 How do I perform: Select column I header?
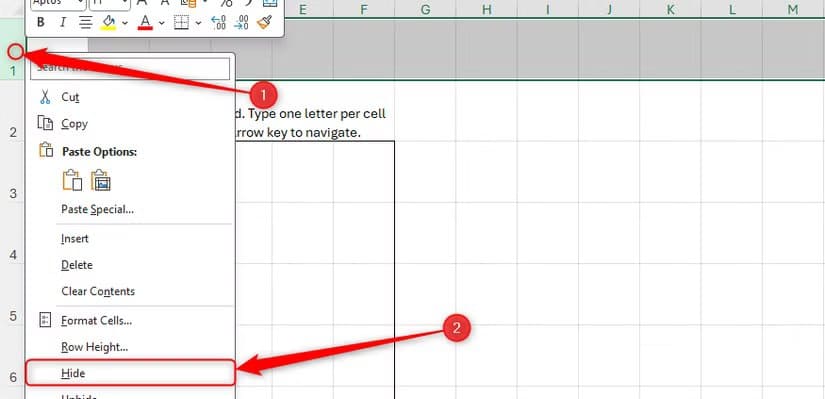tap(548, 9)
